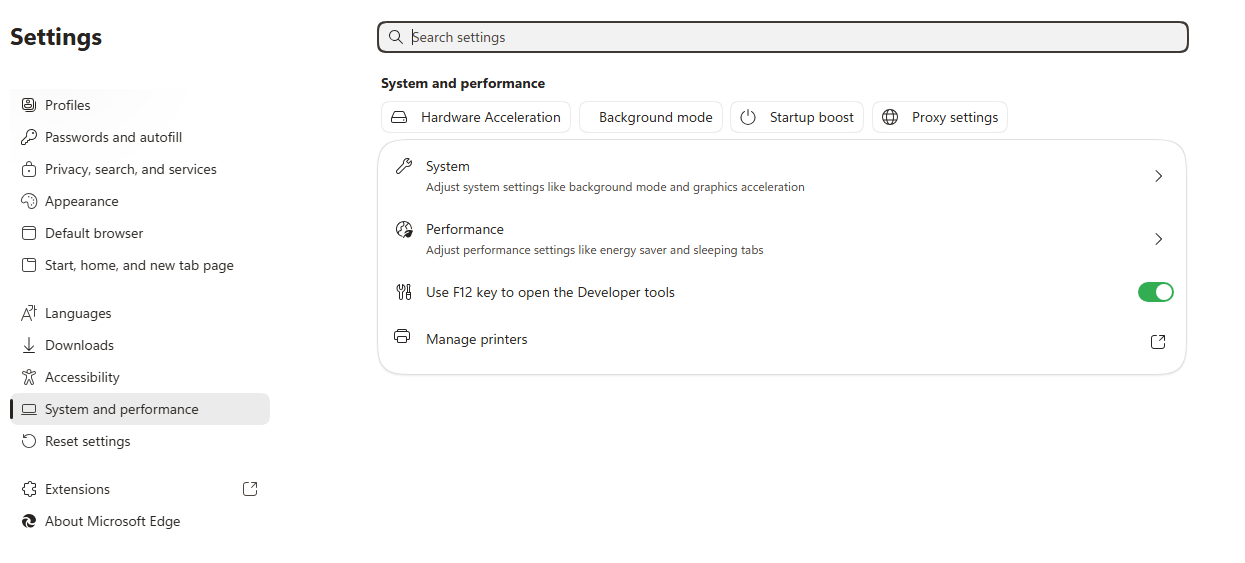Screen dimensions: 1245x563
Task: Open the System settings row
Action: pos(782,176)
